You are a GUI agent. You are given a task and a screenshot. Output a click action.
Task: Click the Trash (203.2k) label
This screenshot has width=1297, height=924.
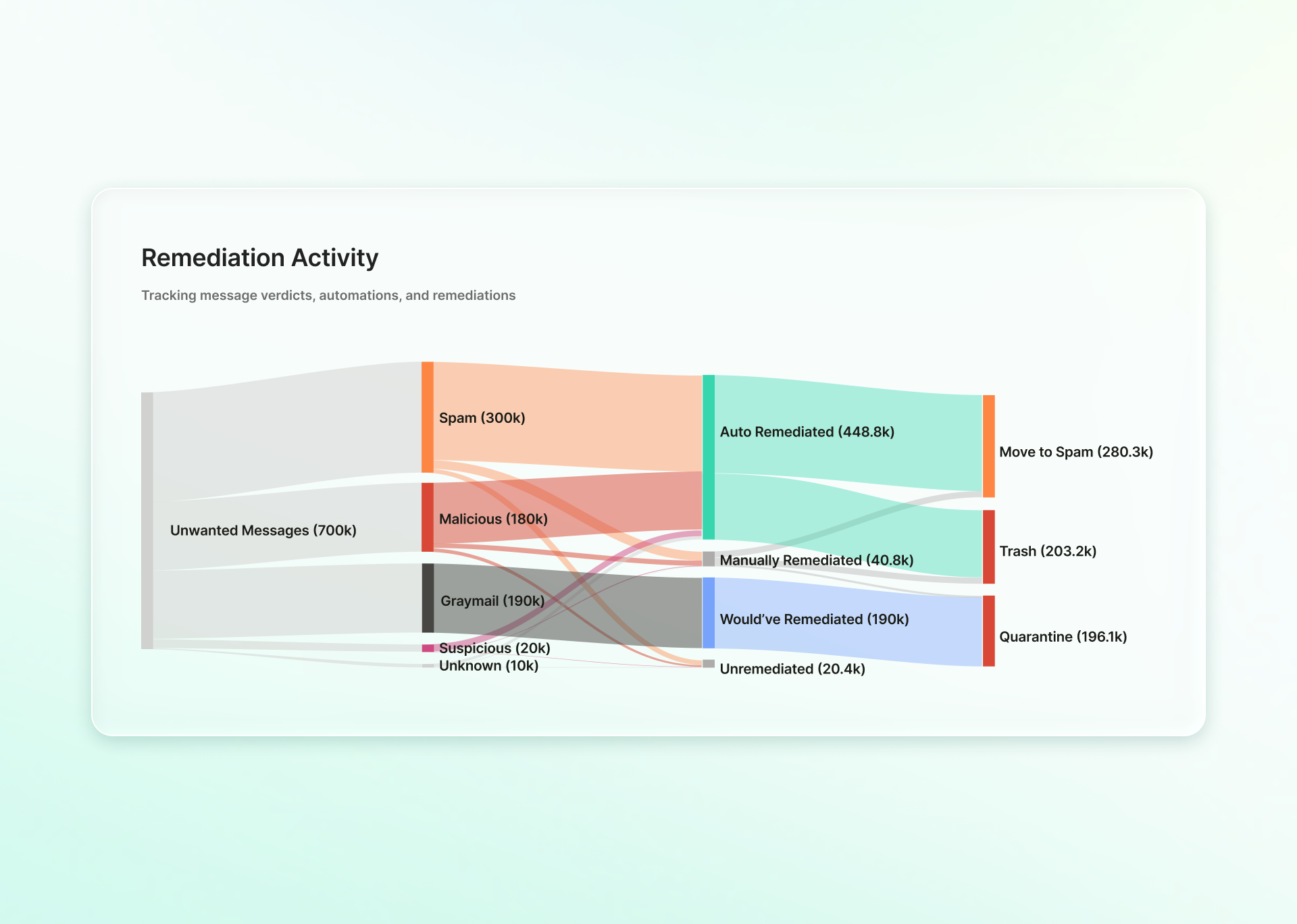(x=1047, y=551)
